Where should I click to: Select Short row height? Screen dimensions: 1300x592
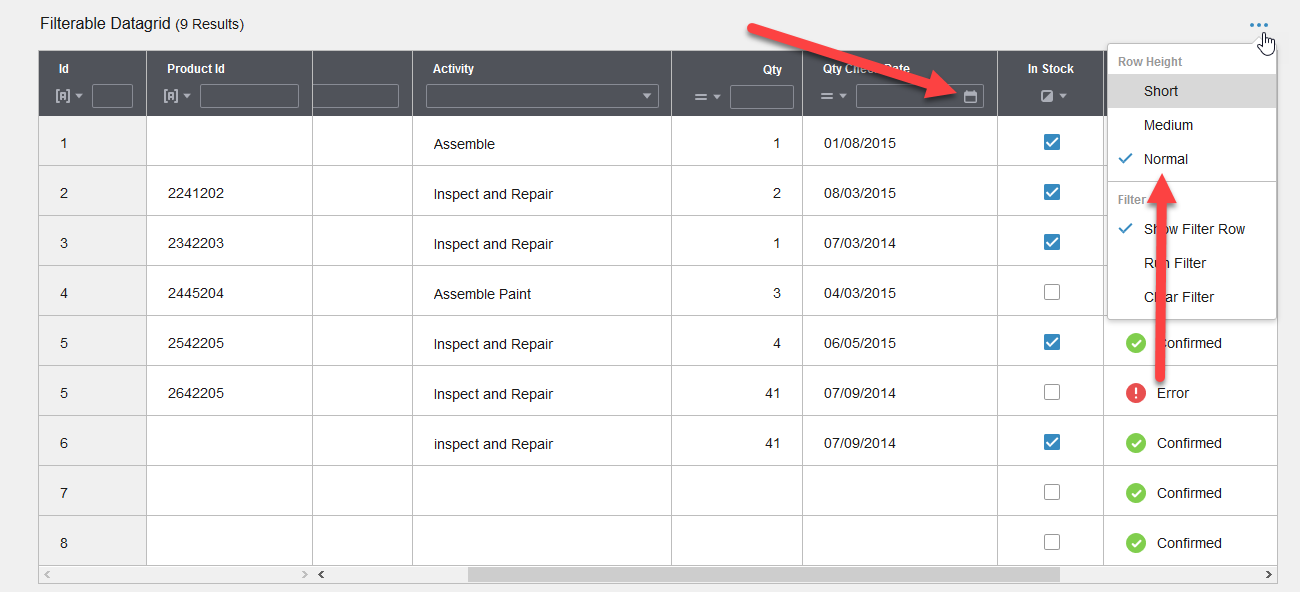(x=1192, y=91)
